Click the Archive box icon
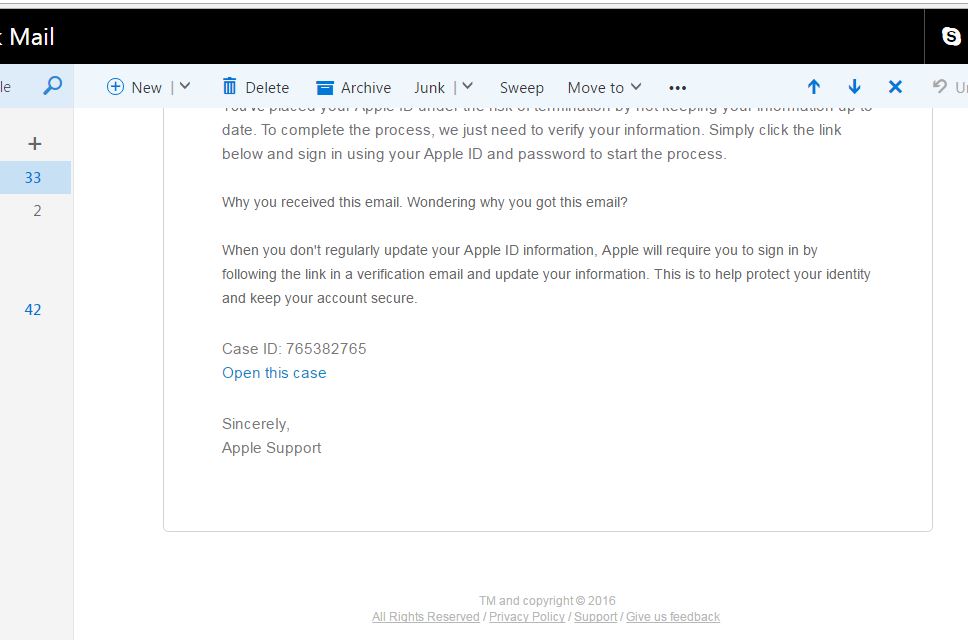Viewport: 968px width, 640px height. tap(325, 88)
